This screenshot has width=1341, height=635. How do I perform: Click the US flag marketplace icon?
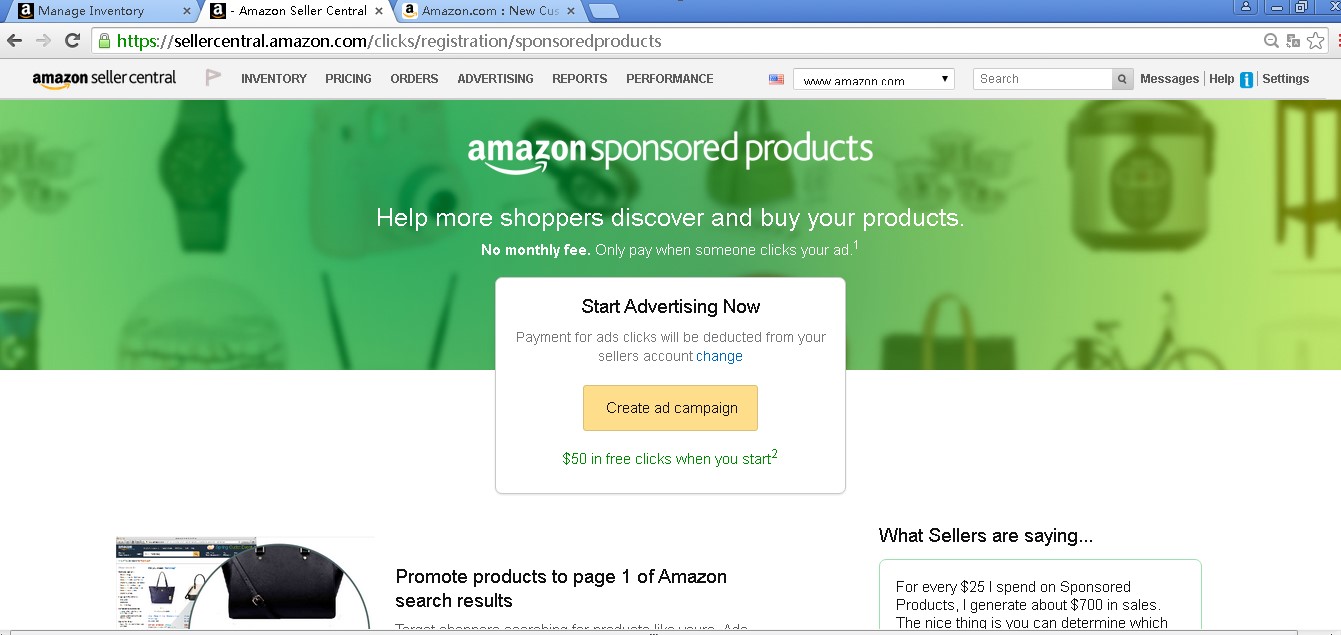coord(776,79)
